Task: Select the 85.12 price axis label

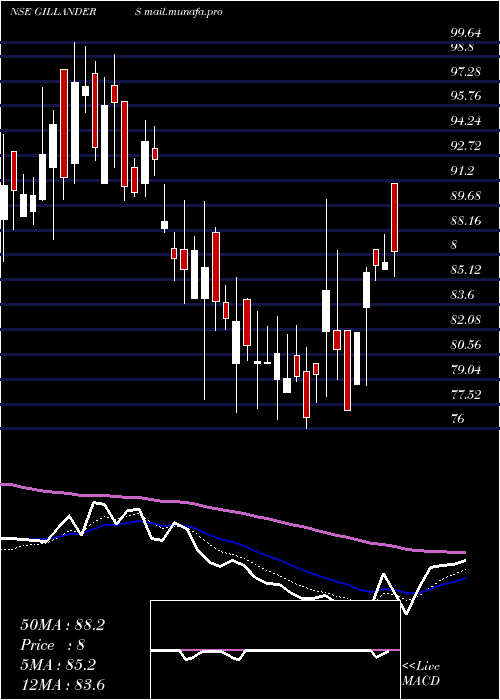Action: pyautogui.click(x=466, y=270)
